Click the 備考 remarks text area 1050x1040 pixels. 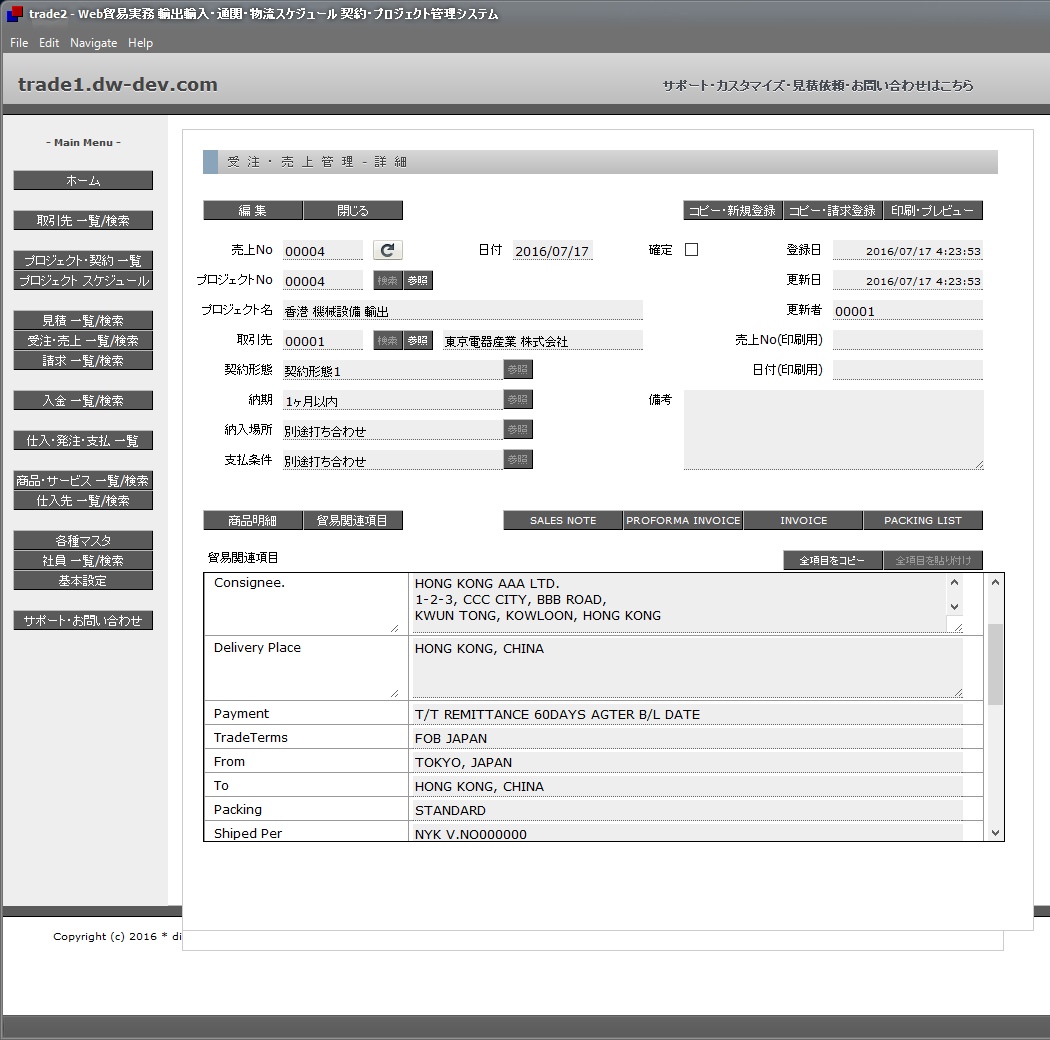(833, 429)
